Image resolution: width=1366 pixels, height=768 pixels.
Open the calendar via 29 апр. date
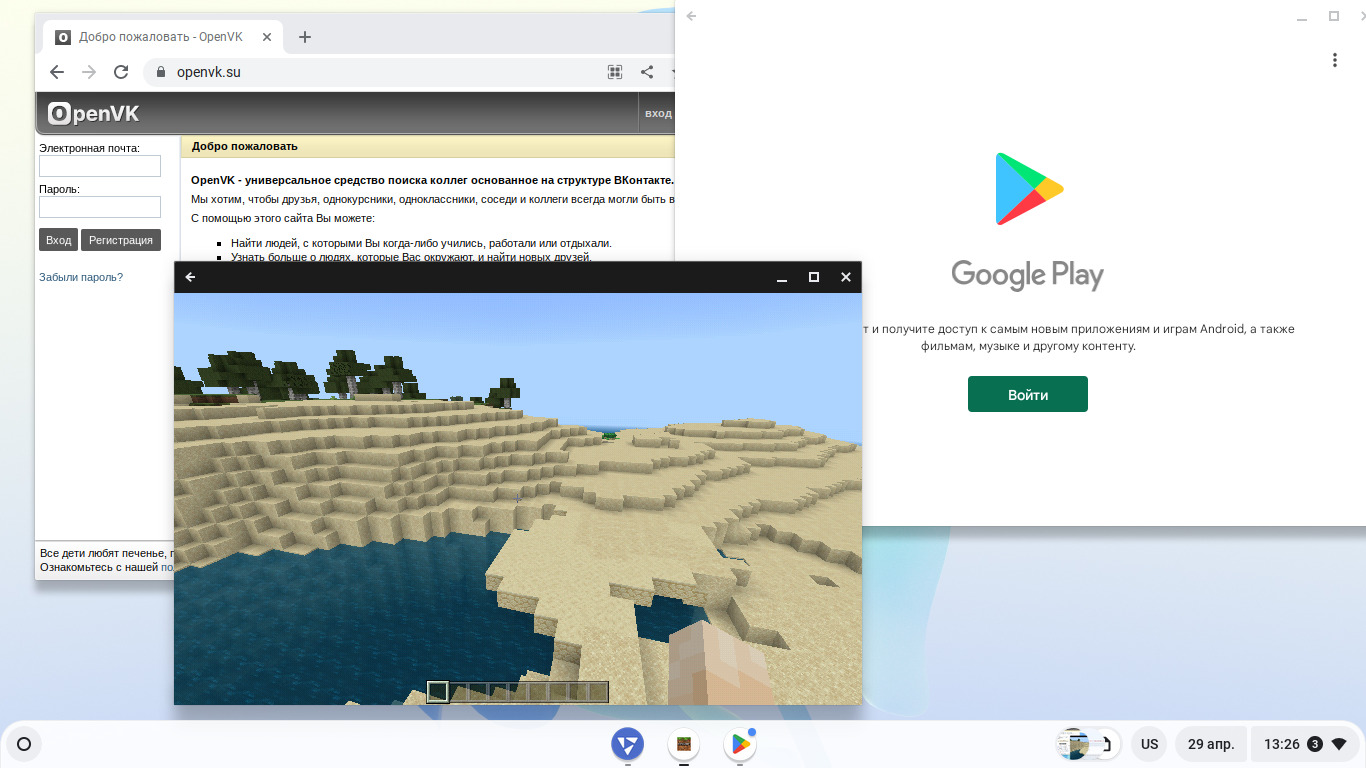tap(1210, 744)
